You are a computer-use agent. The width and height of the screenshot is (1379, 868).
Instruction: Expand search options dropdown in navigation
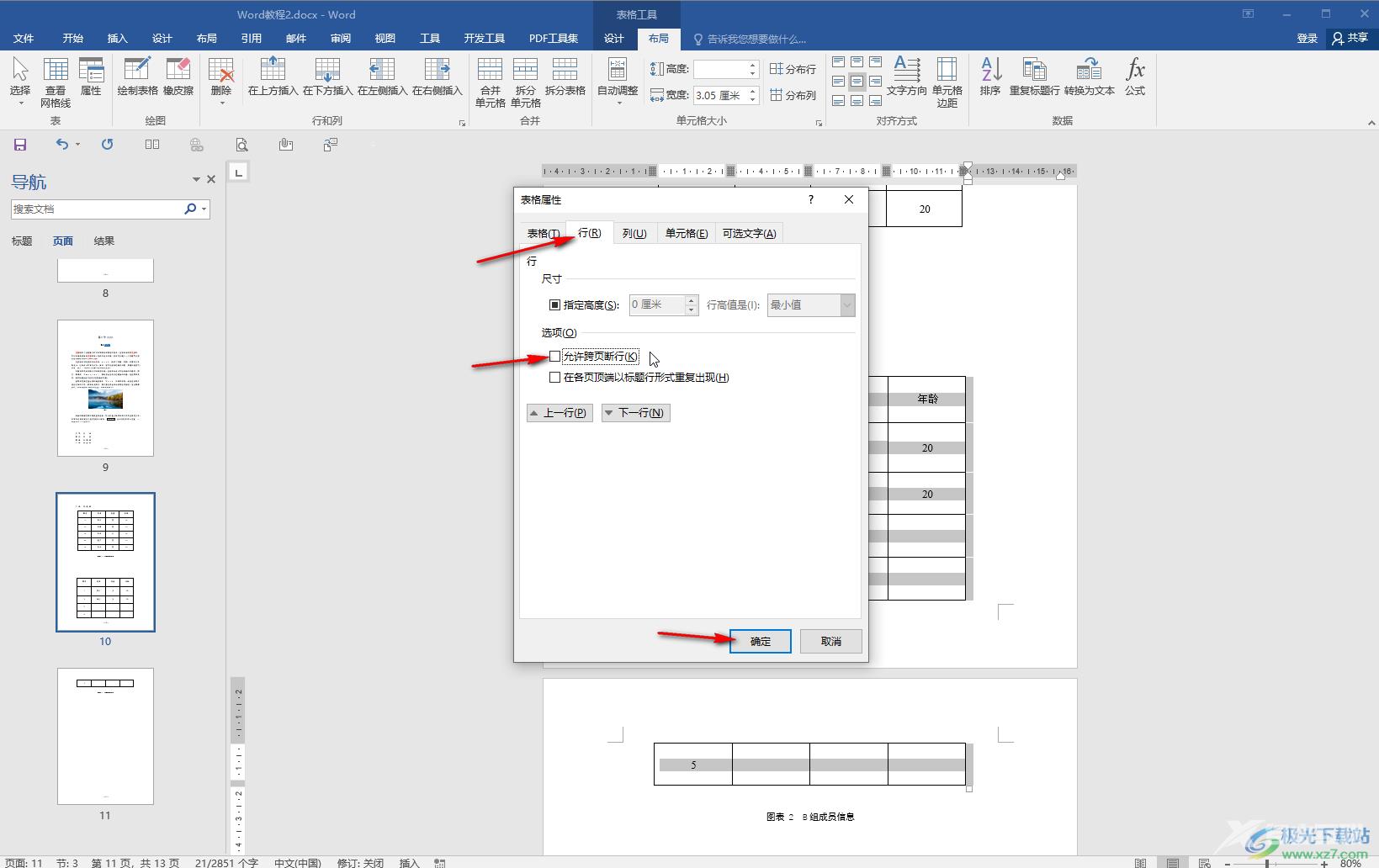tap(204, 209)
